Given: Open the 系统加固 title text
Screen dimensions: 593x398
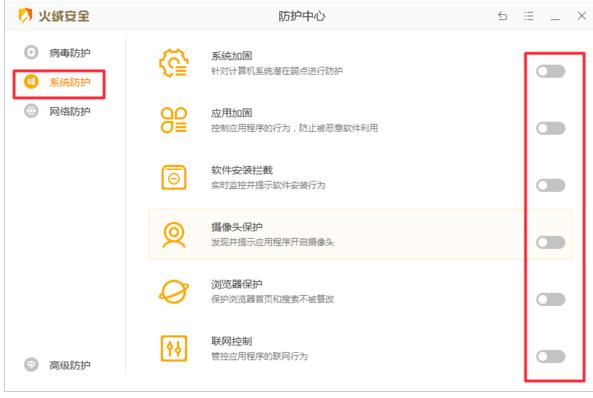Looking at the screenshot, I should (231, 56).
